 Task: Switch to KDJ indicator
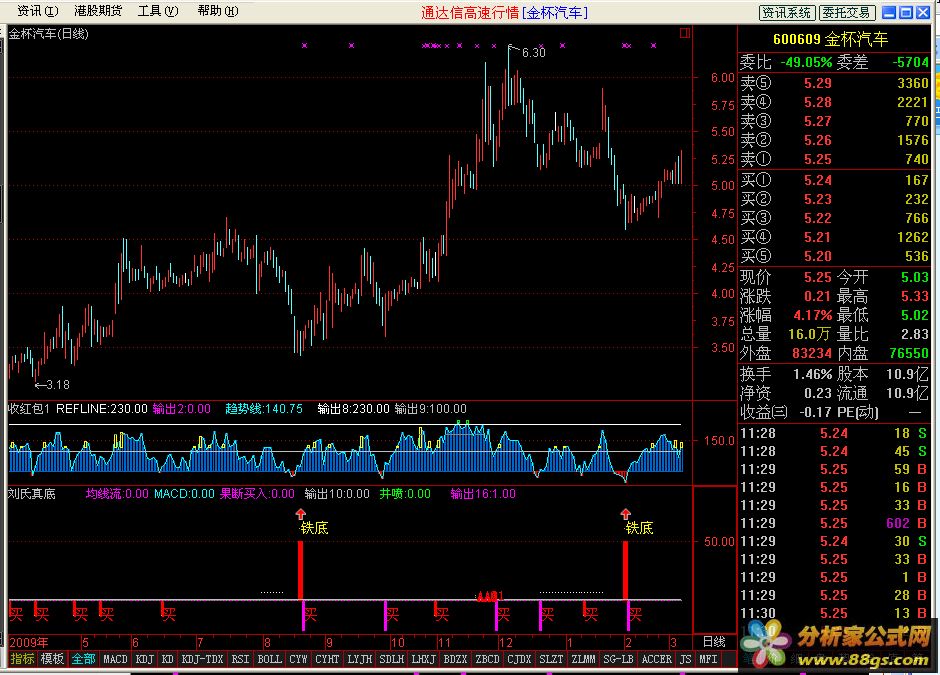coord(144,659)
